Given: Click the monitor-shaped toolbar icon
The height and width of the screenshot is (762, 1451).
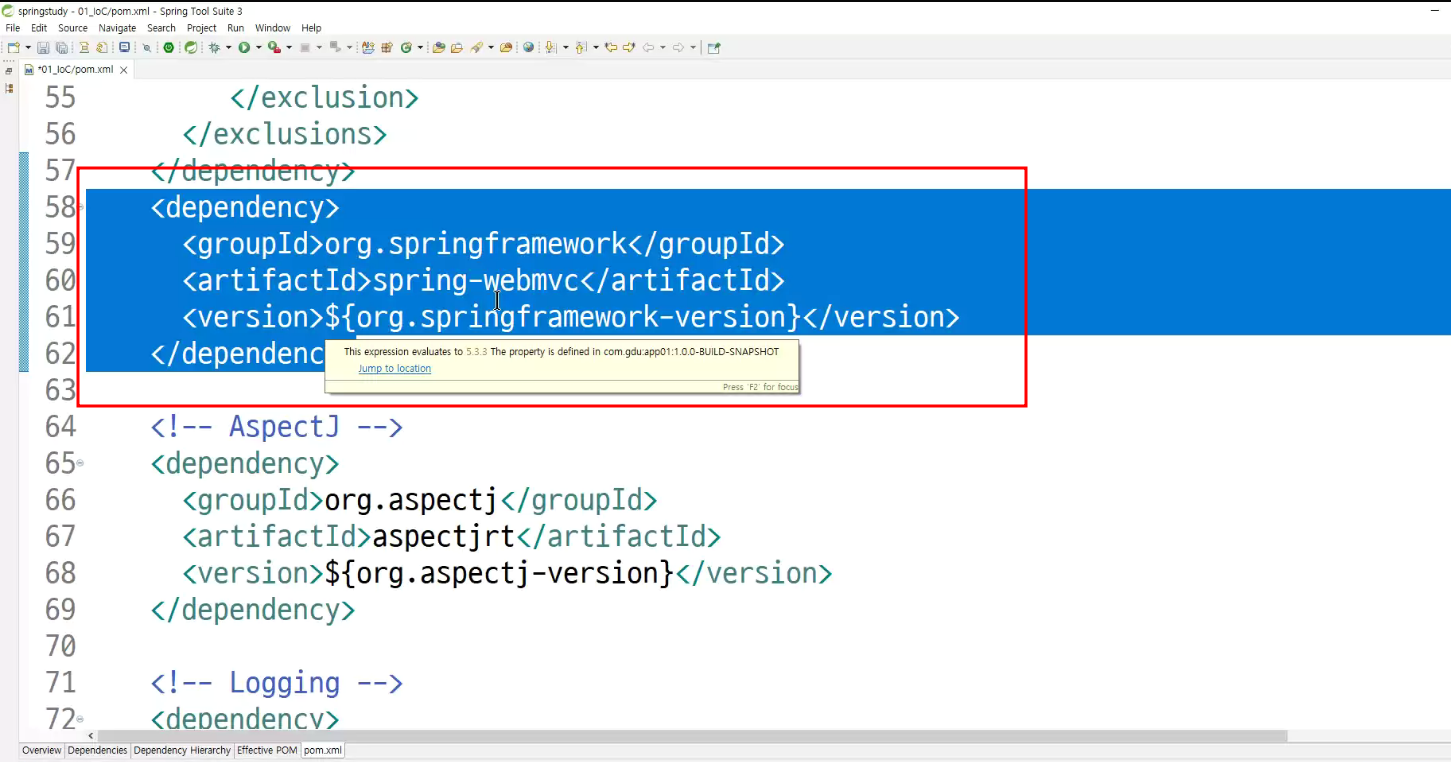Looking at the screenshot, I should point(124,47).
